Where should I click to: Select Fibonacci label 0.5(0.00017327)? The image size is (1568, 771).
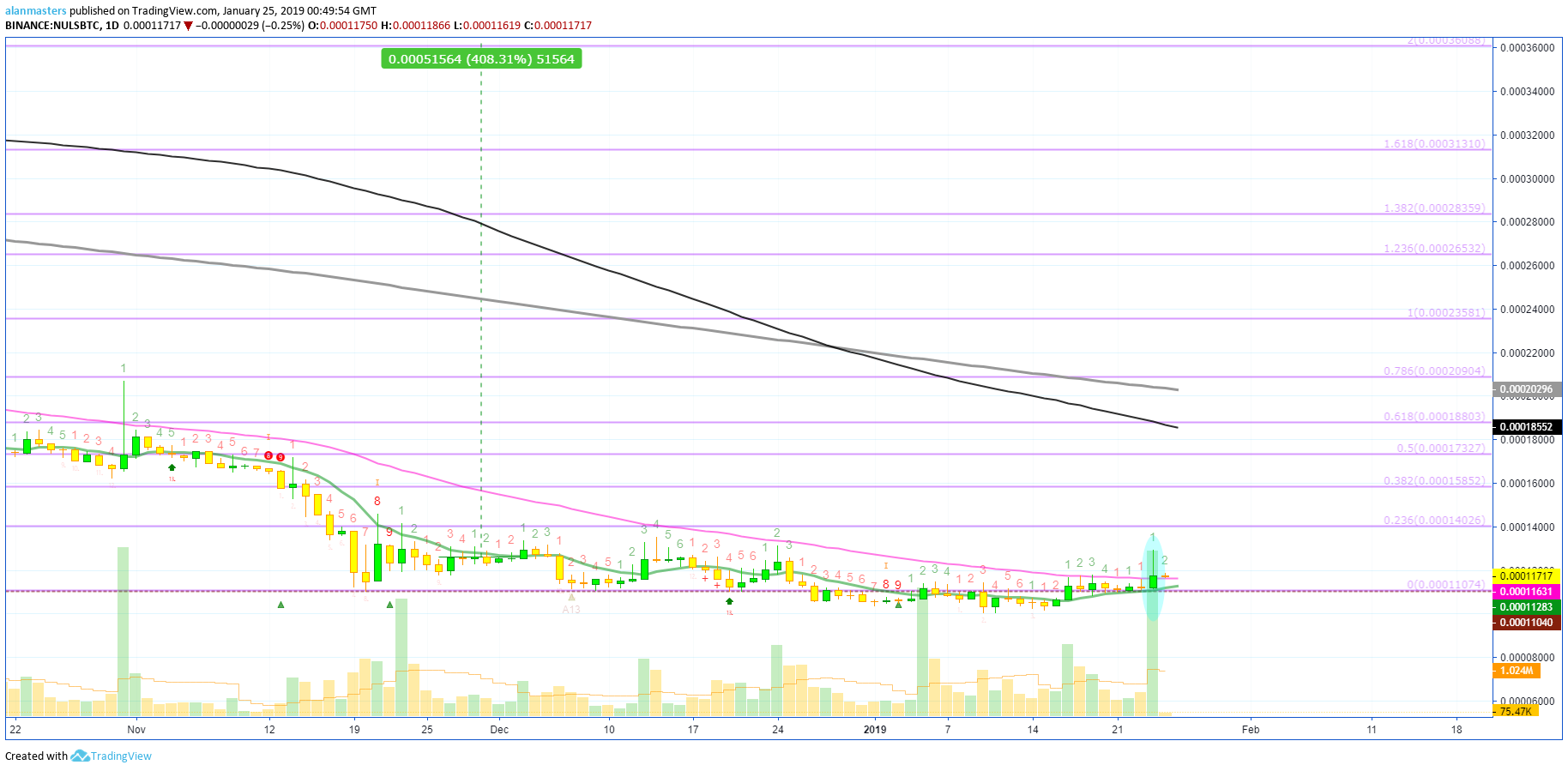click(1441, 448)
